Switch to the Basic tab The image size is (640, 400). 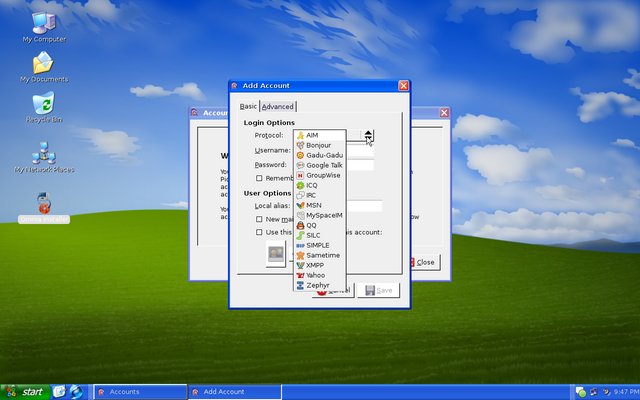248,106
